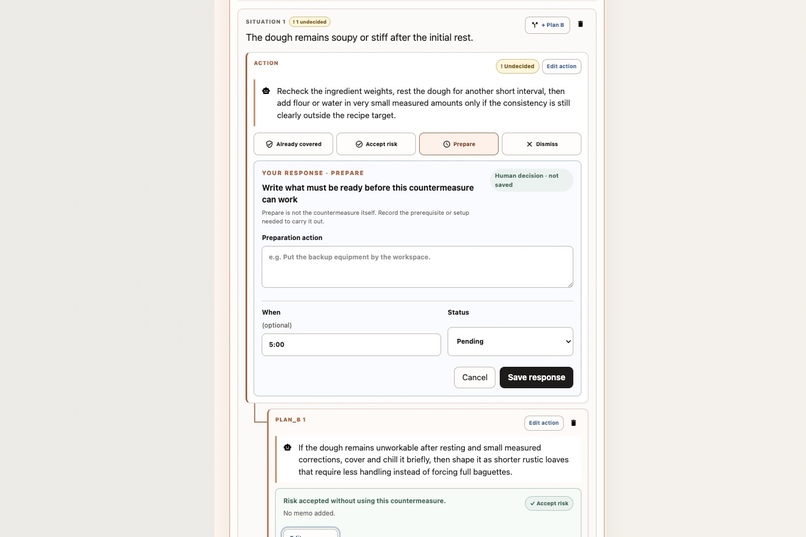Click the 'No memo added.' text
The image size is (806, 537).
[x=309, y=513]
